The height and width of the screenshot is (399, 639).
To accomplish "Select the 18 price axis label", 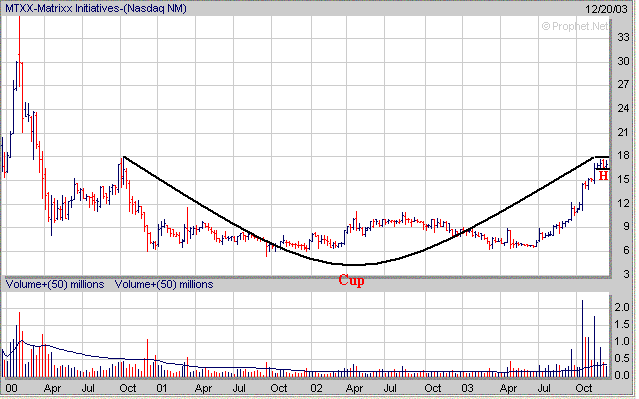I will tap(623, 156).
